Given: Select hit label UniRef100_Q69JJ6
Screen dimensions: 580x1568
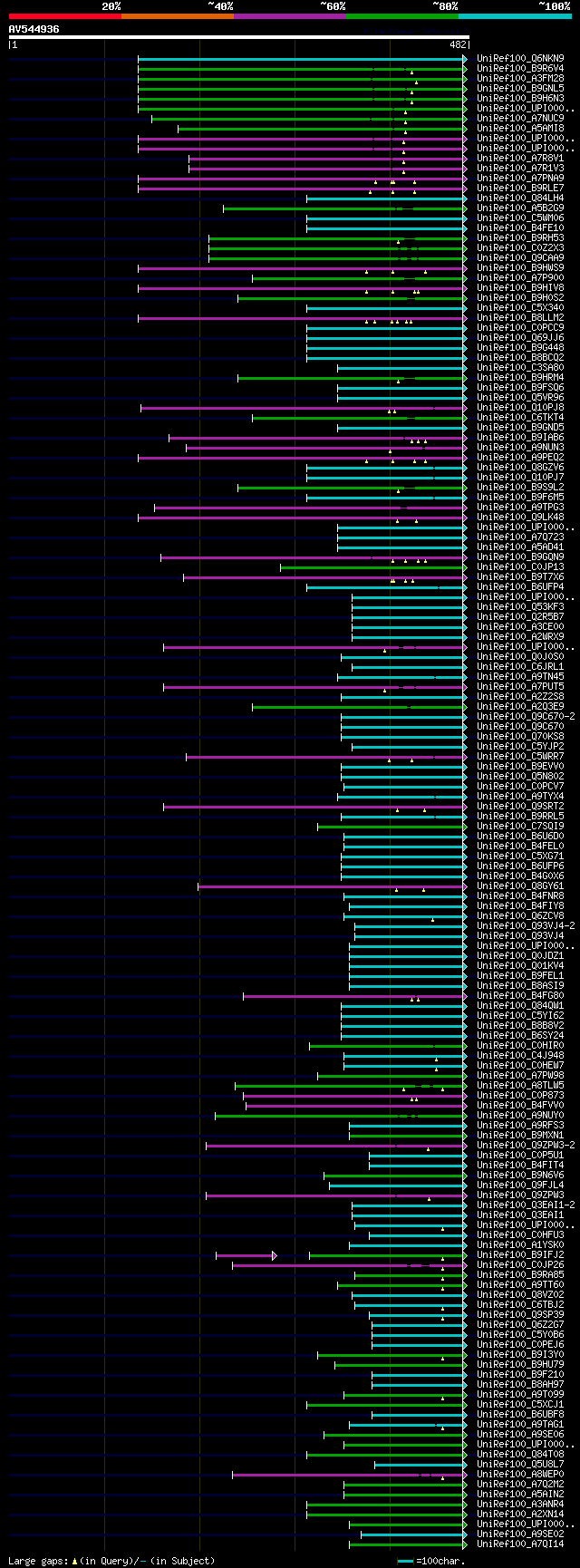Looking at the screenshot, I should (520, 337).
